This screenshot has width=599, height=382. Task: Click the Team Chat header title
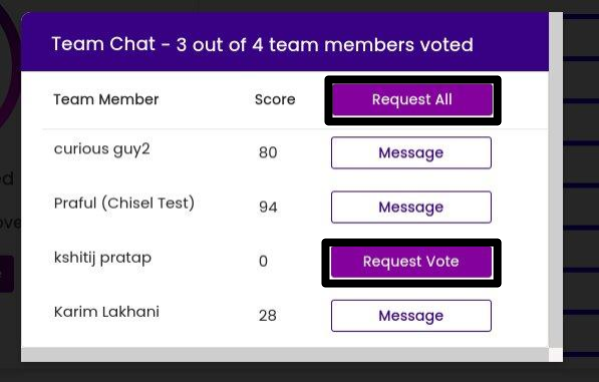click(262, 44)
